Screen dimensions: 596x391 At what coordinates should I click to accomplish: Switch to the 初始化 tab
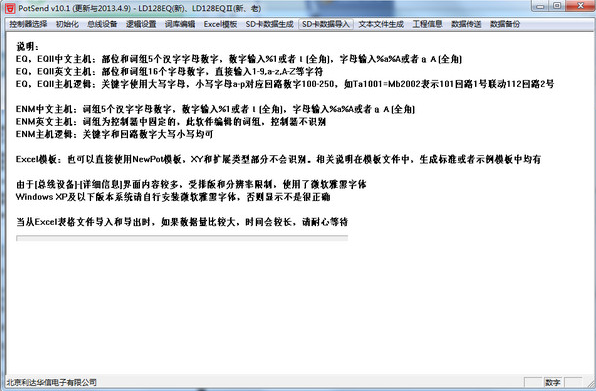[67, 24]
